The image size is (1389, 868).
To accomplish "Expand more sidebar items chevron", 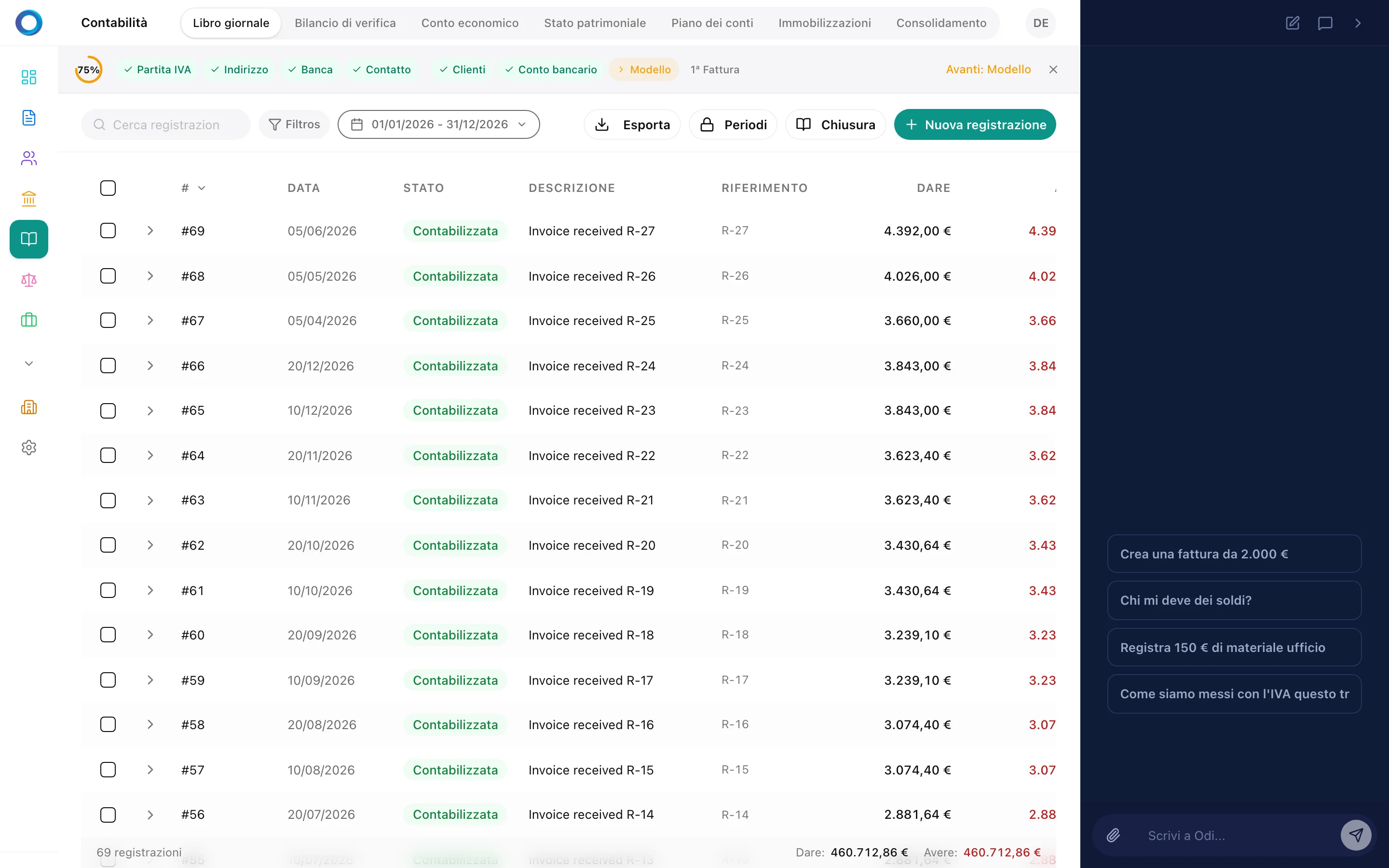I will click(x=29, y=364).
